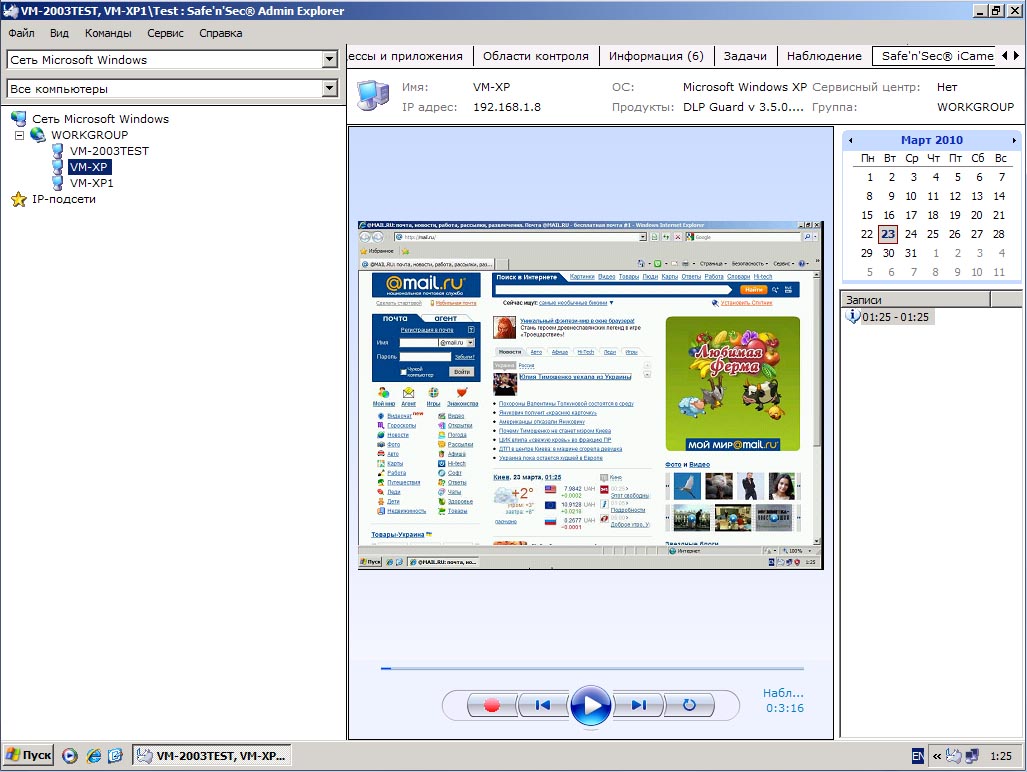Click the info icon of recording 01:25
Screen dimensions: 1027x772
(x=853, y=316)
